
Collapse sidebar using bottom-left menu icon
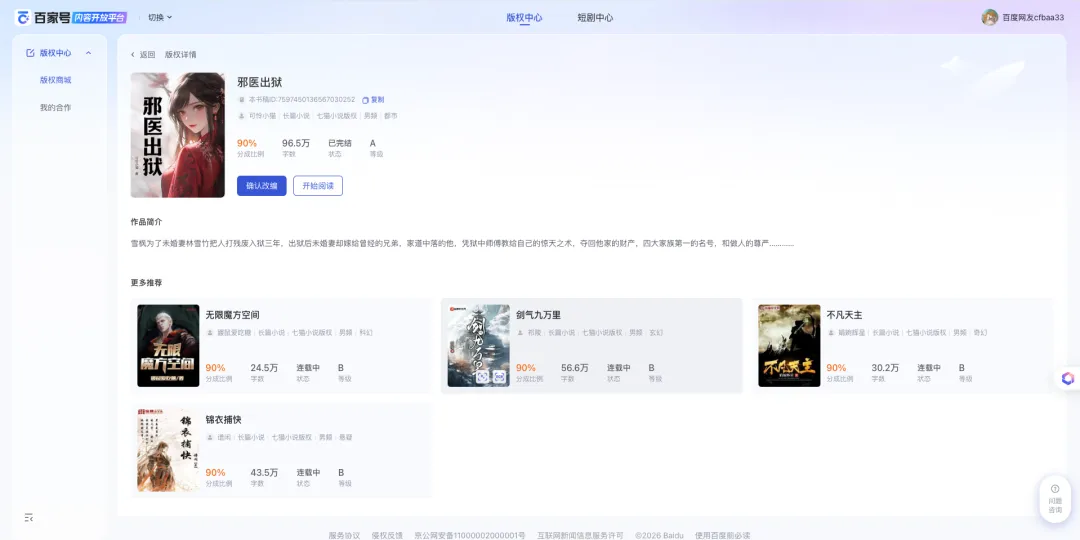(29, 517)
